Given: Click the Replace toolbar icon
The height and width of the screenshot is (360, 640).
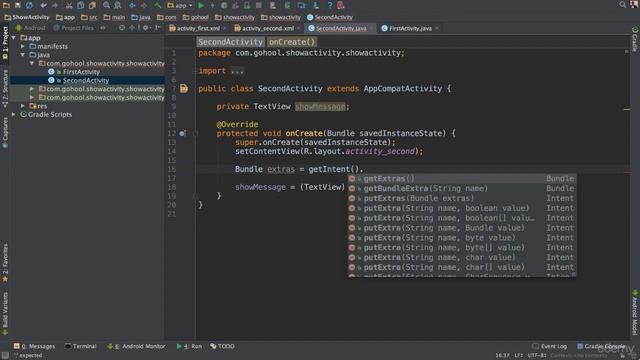Looking at the screenshot, I should 118,5.
